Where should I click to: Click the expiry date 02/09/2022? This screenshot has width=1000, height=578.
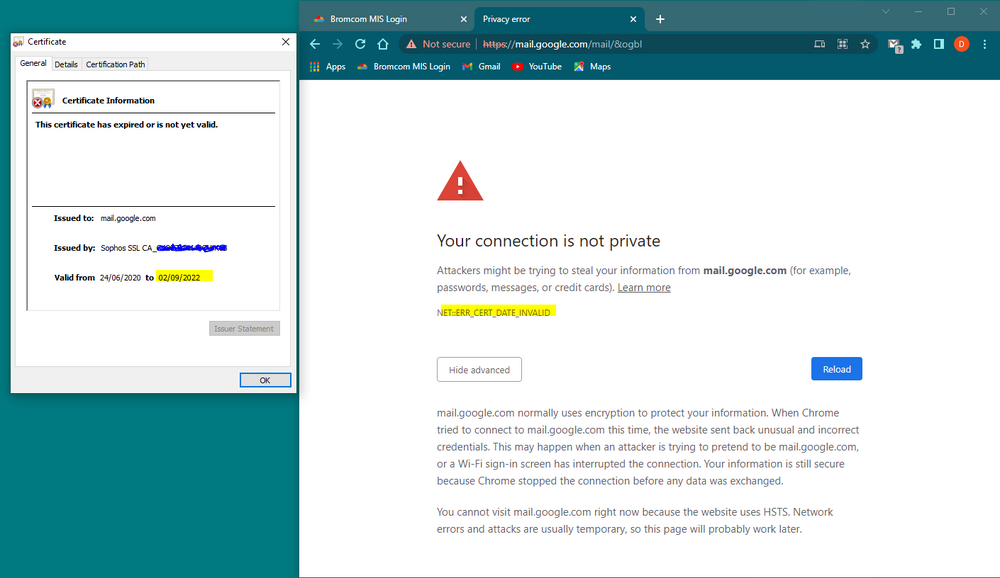179,278
